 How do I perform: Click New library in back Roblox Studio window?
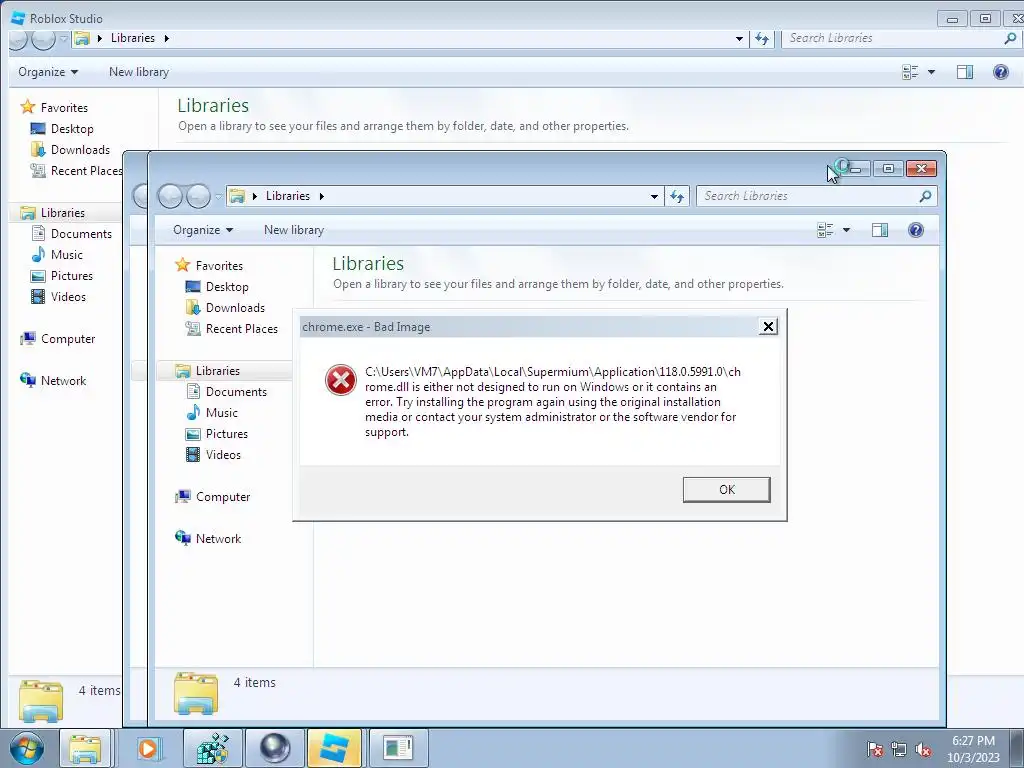(x=139, y=72)
